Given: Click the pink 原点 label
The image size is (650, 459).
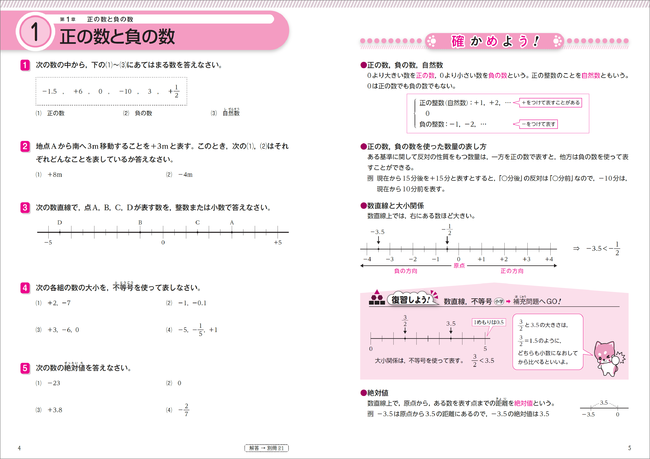Looking at the screenshot, I should coord(459,266).
